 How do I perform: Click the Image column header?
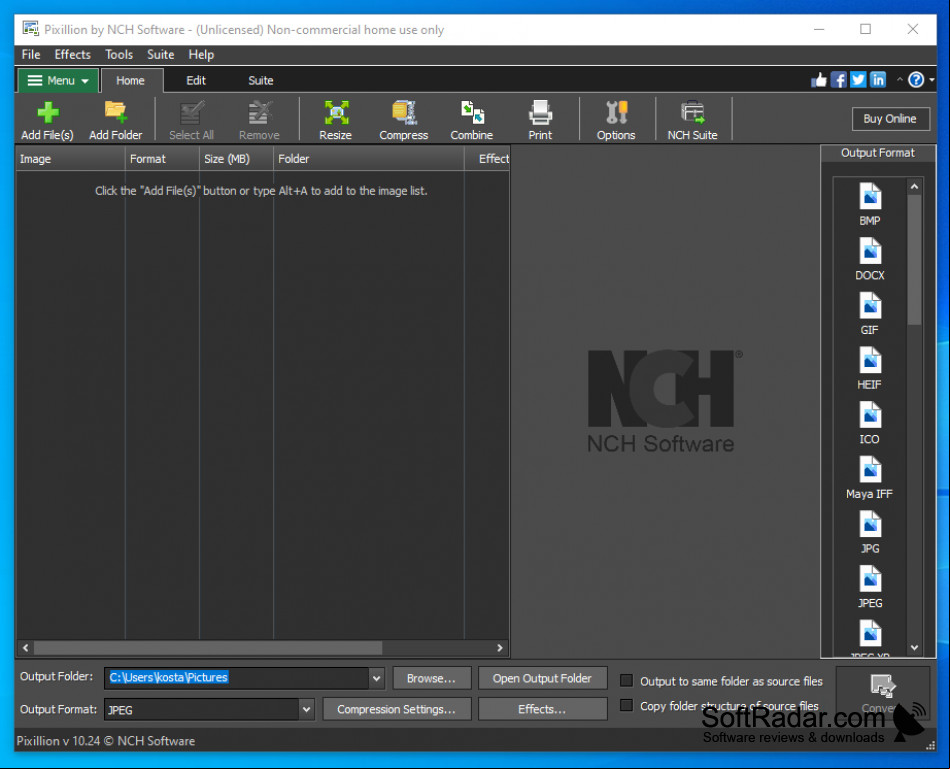point(70,159)
